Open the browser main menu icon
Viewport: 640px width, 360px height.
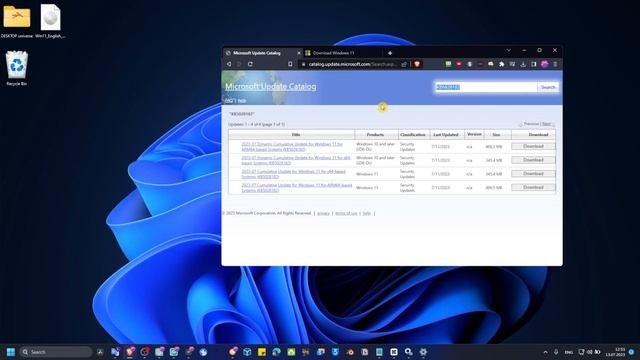point(555,64)
